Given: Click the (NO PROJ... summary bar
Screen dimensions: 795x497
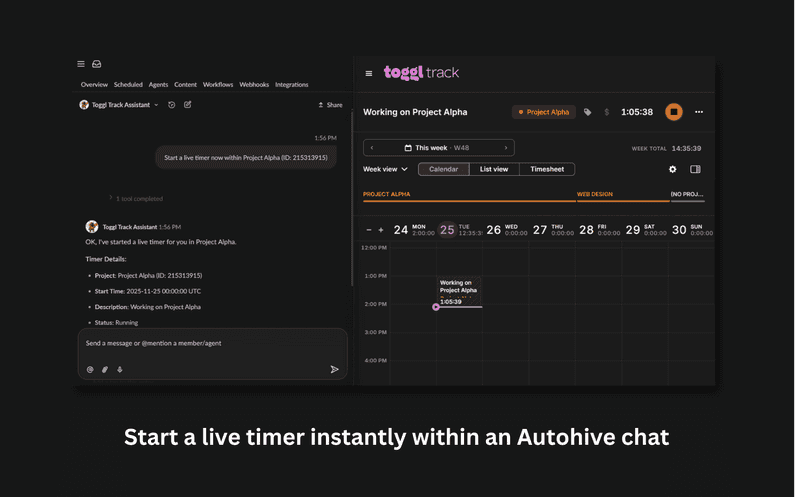Looking at the screenshot, I should [688, 197].
